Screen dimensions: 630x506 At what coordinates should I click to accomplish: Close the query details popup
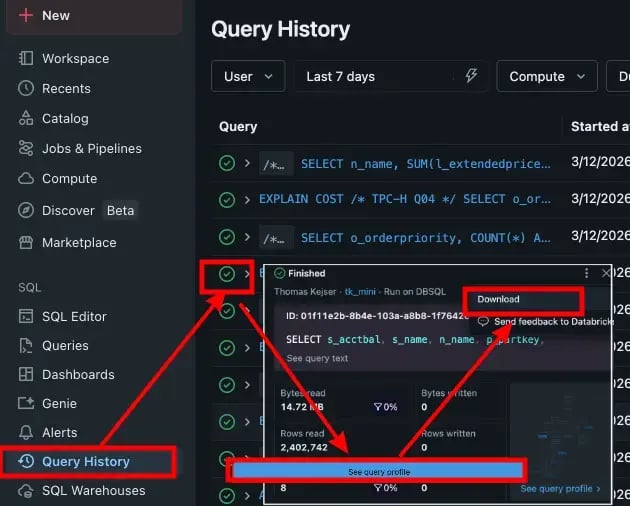click(x=605, y=273)
